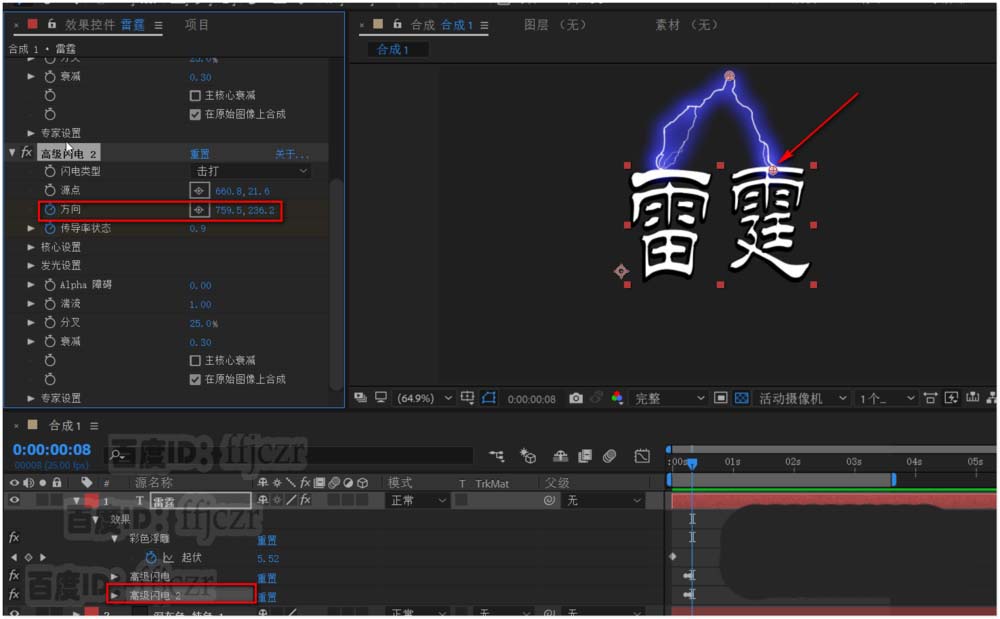1000x619 pixels.
Task: Enable motion blur icon in timeline
Action: pyautogui.click(x=609, y=456)
